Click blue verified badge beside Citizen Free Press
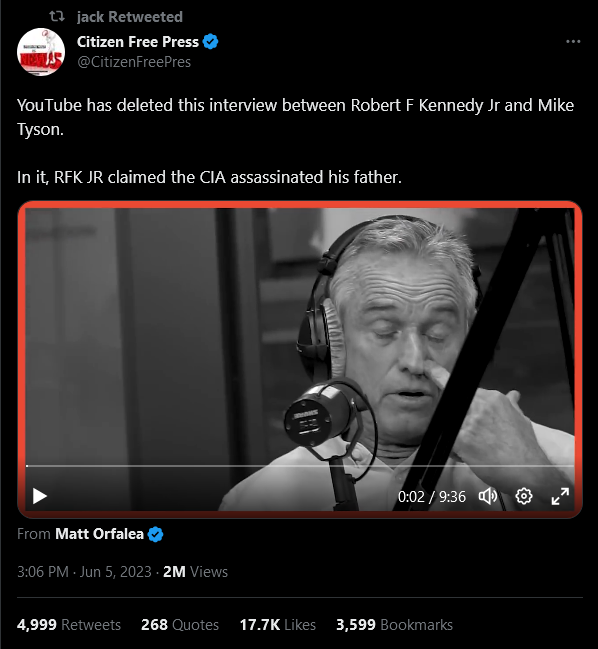Image resolution: width=598 pixels, height=649 pixels. click(x=211, y=42)
